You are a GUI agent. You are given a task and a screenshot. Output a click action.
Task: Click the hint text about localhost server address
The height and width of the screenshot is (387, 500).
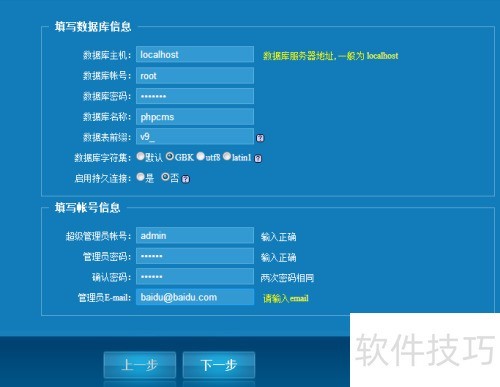(x=330, y=56)
